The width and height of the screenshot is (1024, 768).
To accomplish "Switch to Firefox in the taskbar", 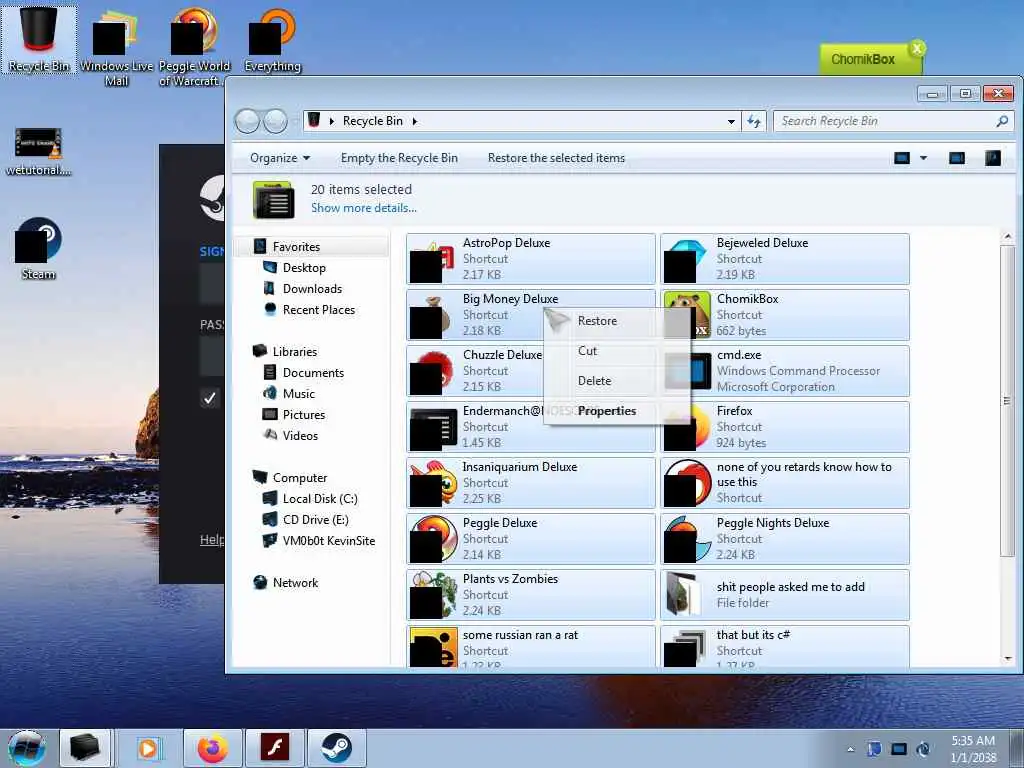I will coord(212,748).
